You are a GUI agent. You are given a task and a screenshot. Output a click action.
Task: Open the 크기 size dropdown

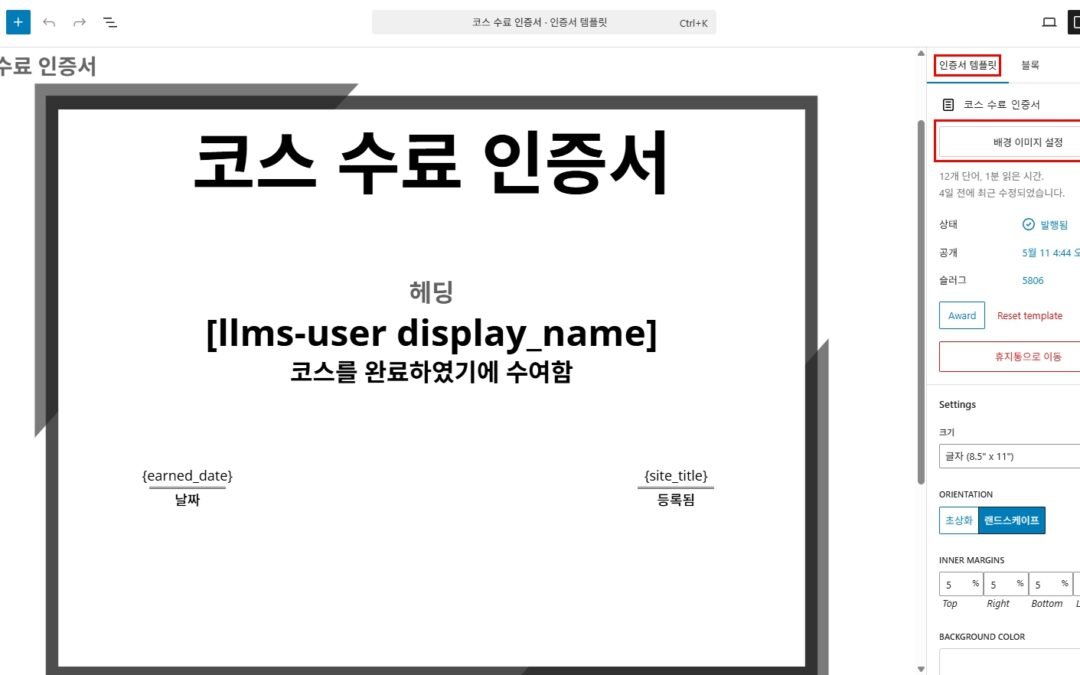tap(1010, 456)
